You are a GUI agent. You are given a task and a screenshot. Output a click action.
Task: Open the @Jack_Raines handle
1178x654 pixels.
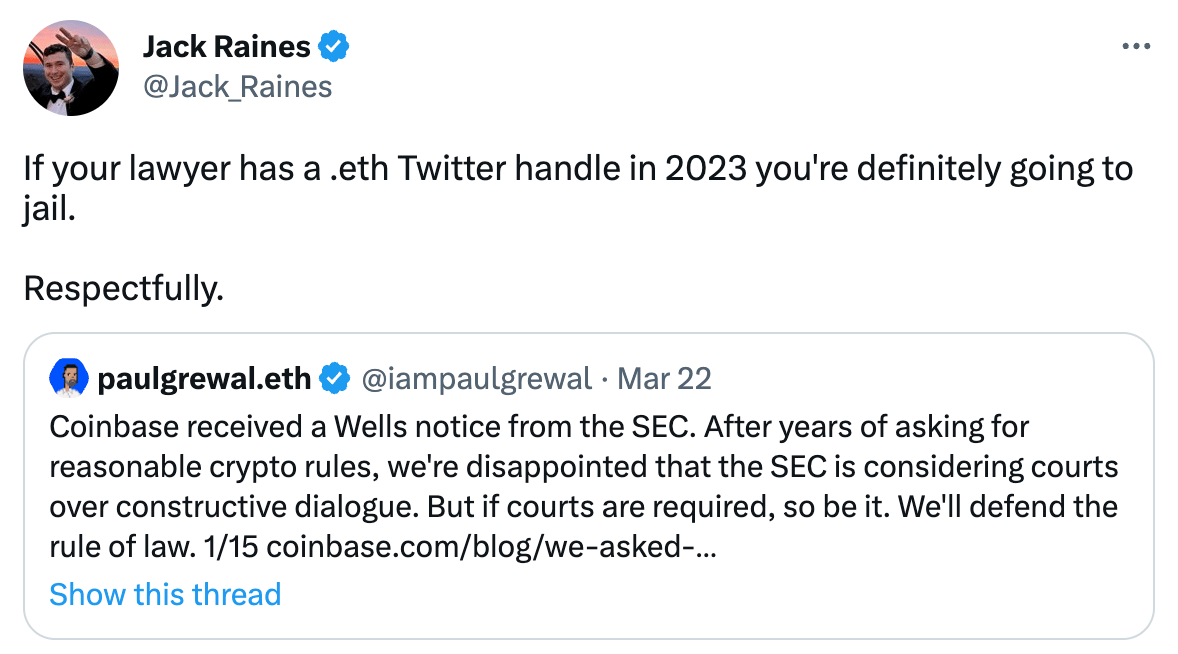point(237,87)
